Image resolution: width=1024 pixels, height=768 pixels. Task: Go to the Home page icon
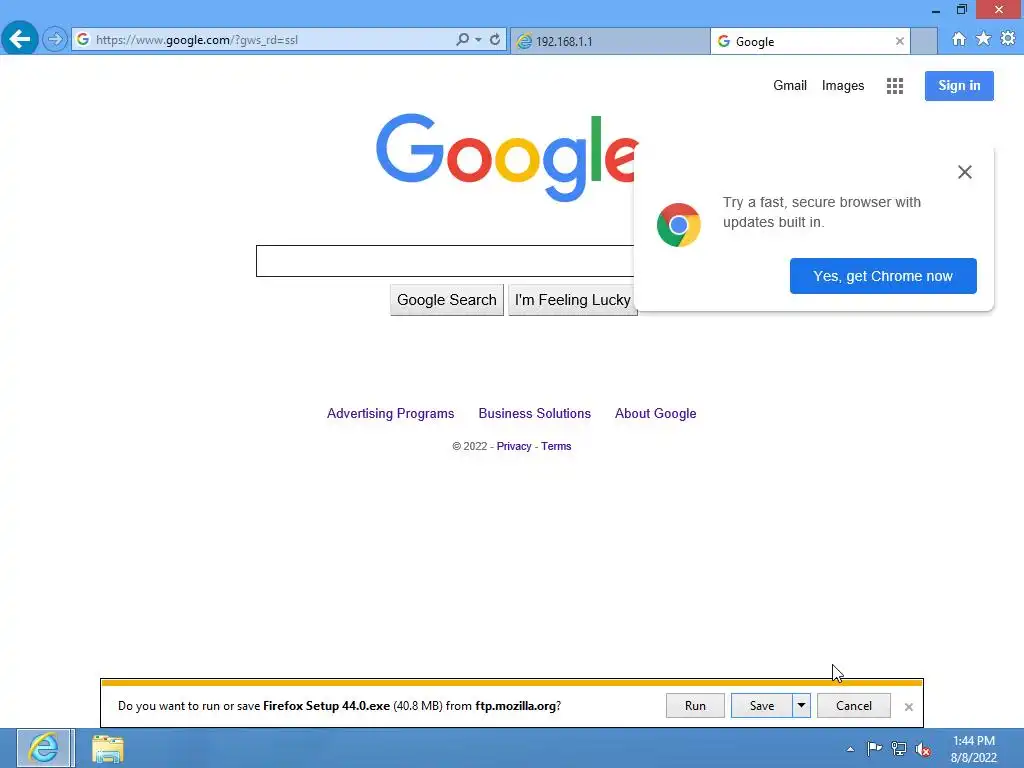tap(959, 39)
